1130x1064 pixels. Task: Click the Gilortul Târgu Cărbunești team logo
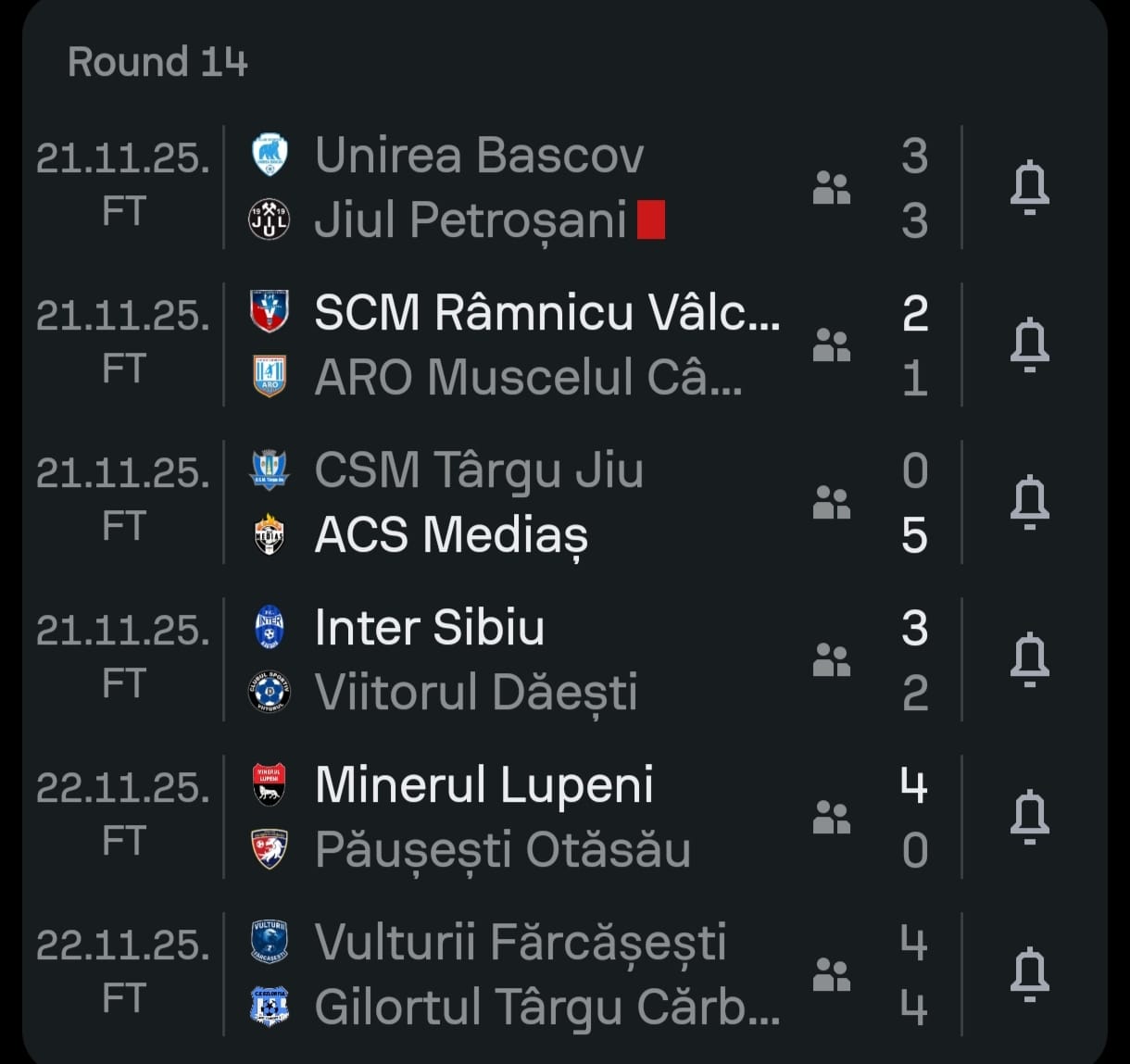(270, 1007)
